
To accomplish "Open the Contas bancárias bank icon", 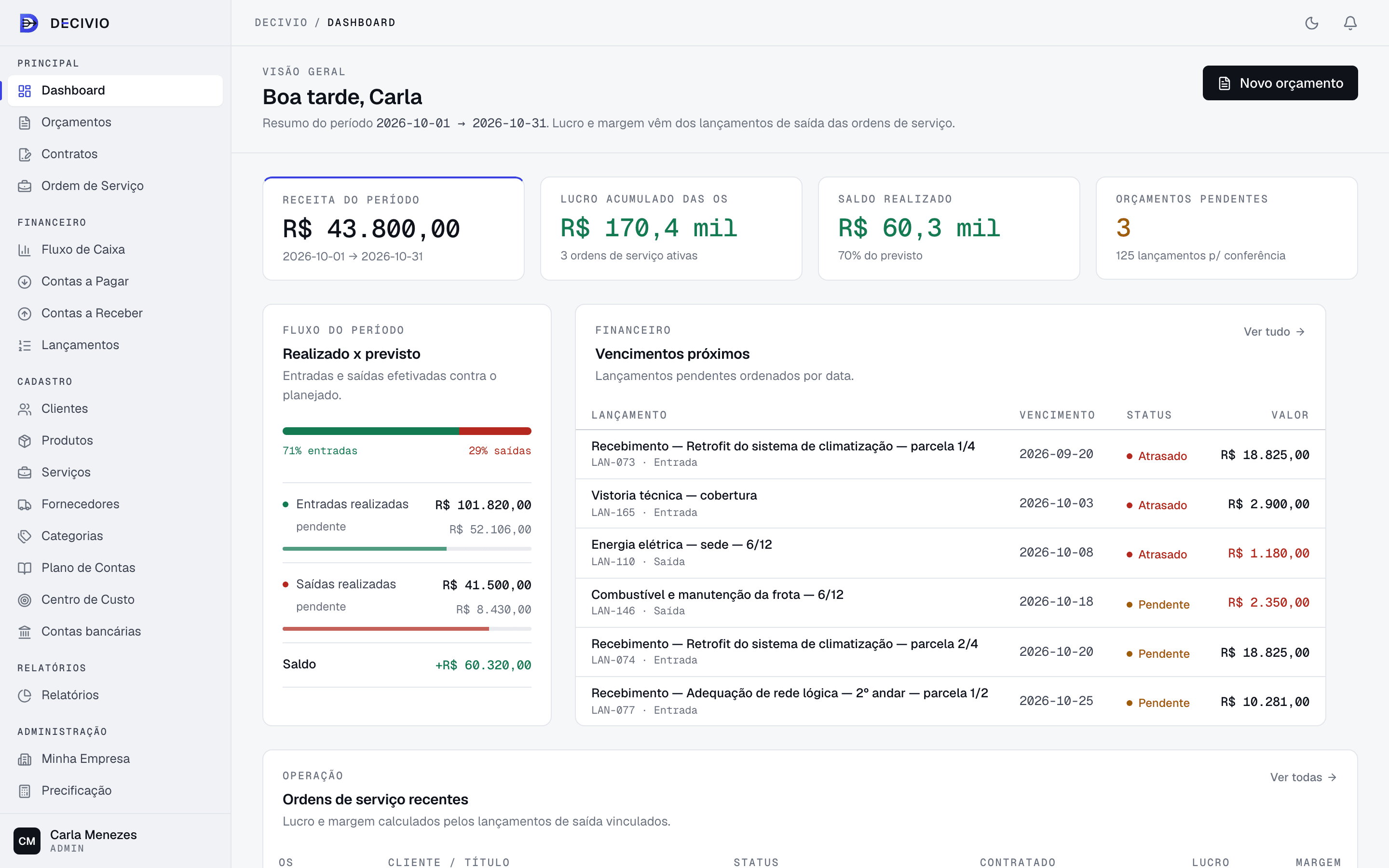I will click(x=25, y=632).
